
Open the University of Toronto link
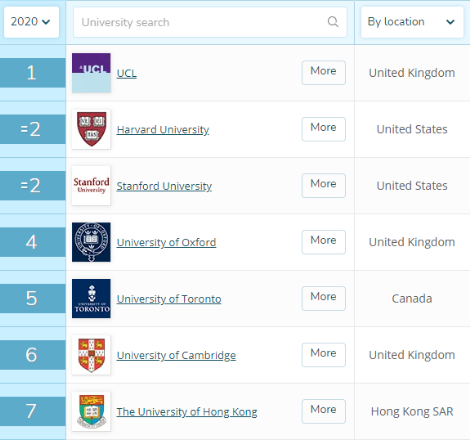pos(169,299)
